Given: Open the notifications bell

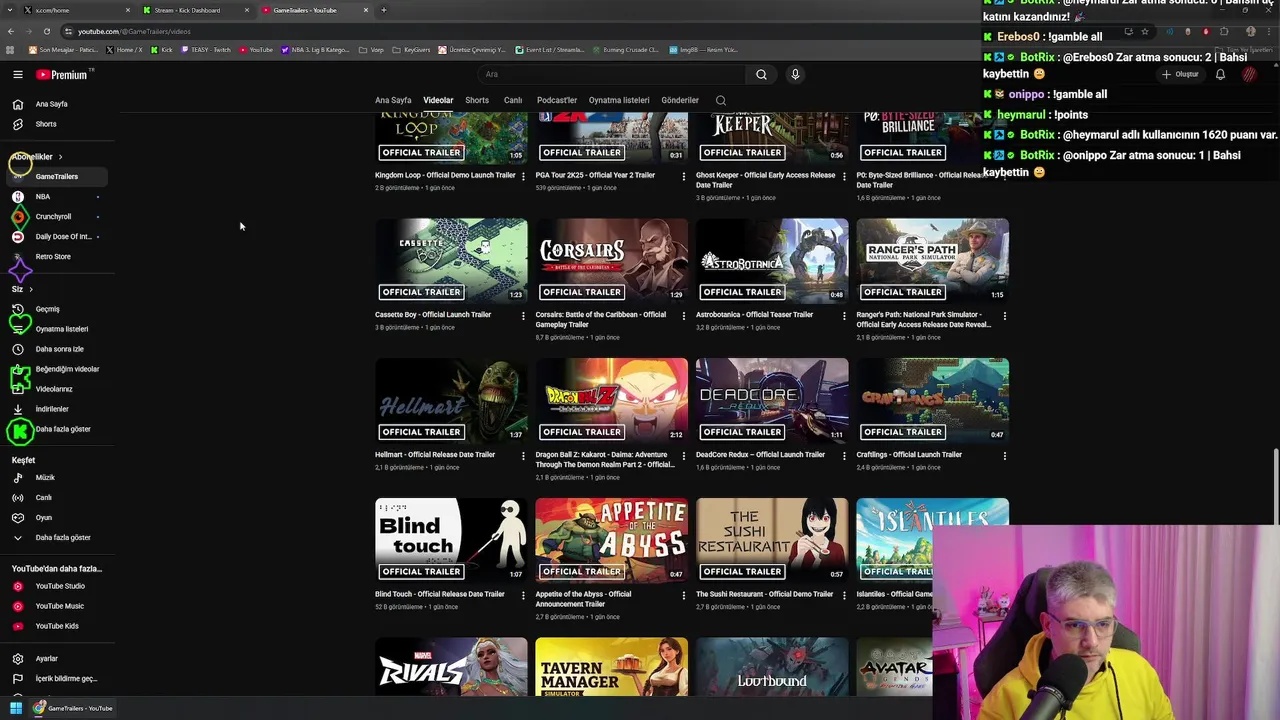Looking at the screenshot, I should [x=1220, y=74].
